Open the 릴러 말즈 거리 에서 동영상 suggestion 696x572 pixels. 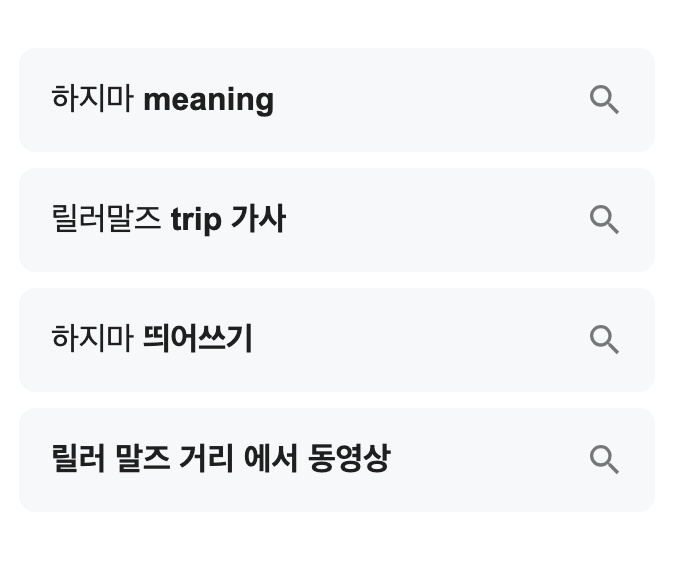point(337,460)
